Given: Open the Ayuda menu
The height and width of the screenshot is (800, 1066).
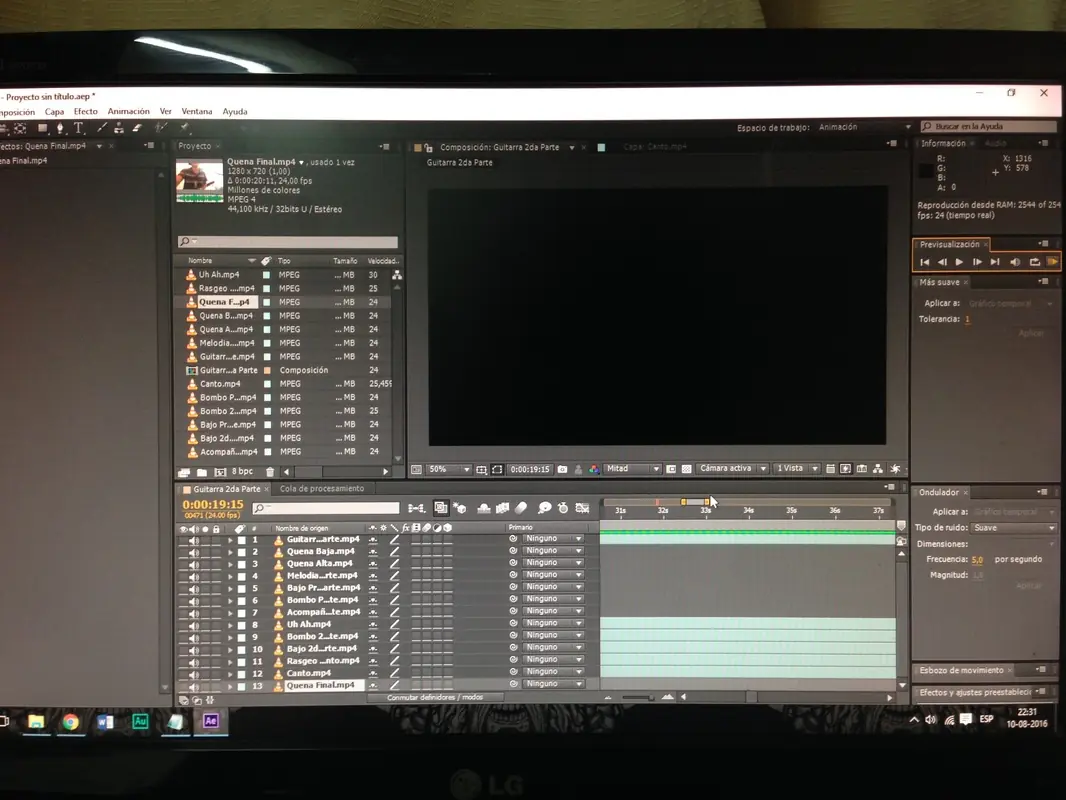Looking at the screenshot, I should pyautogui.click(x=235, y=111).
